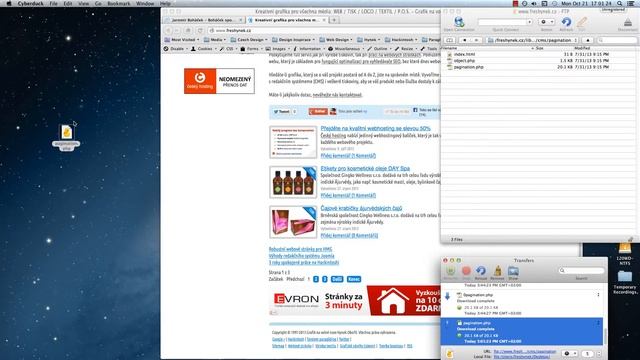
Task: Open Edit menu in menu bar
Action: point(68,3)
